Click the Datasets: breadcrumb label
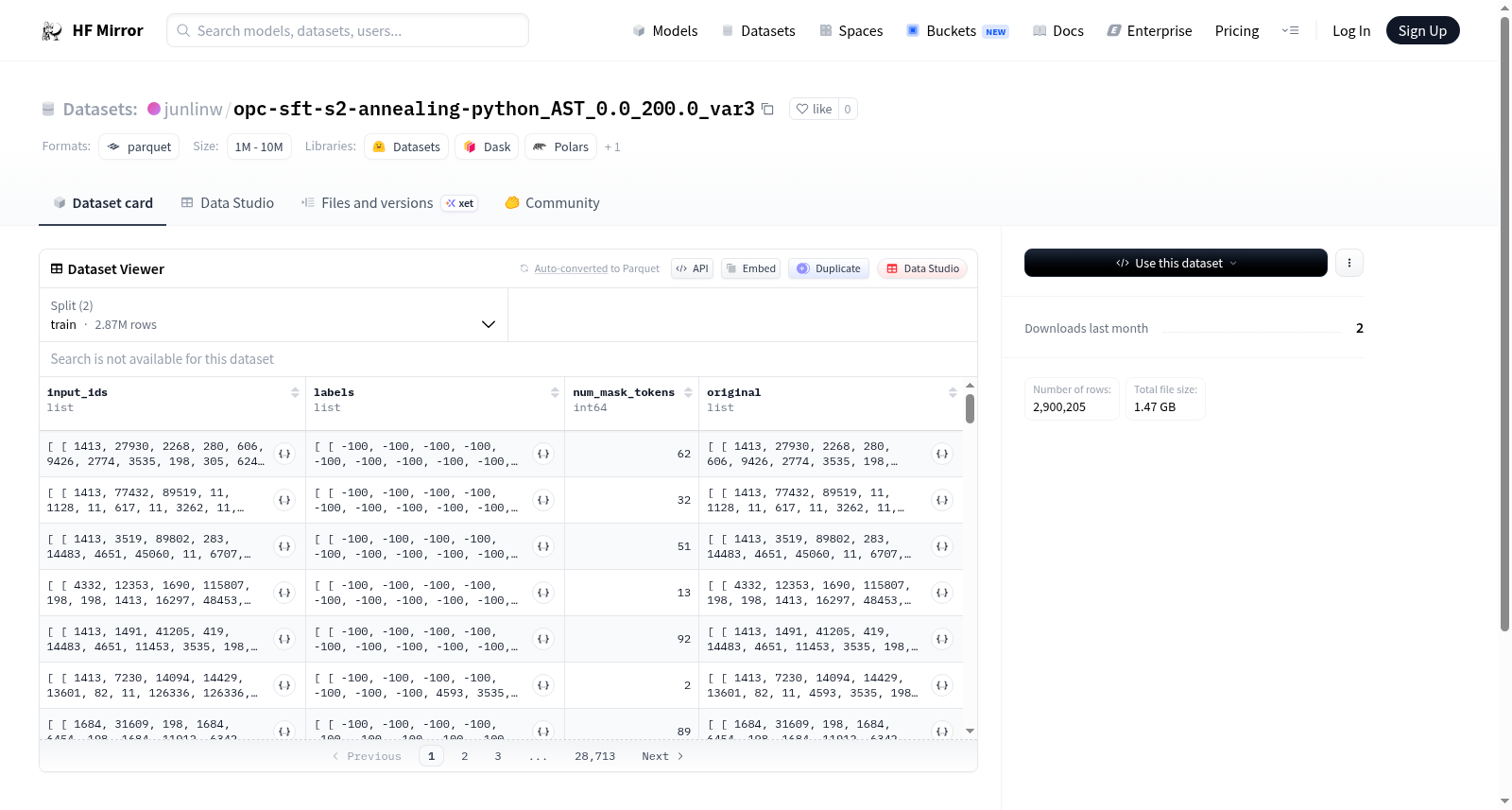 coord(100,110)
